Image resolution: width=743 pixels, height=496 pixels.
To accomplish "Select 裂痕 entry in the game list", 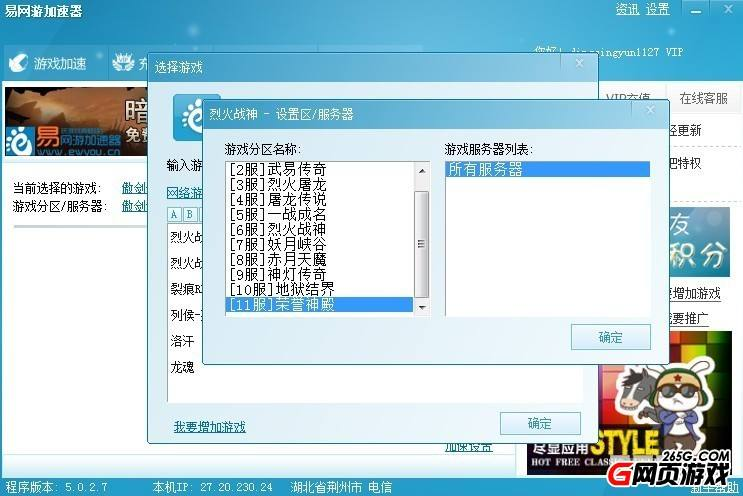I will 186,289.
